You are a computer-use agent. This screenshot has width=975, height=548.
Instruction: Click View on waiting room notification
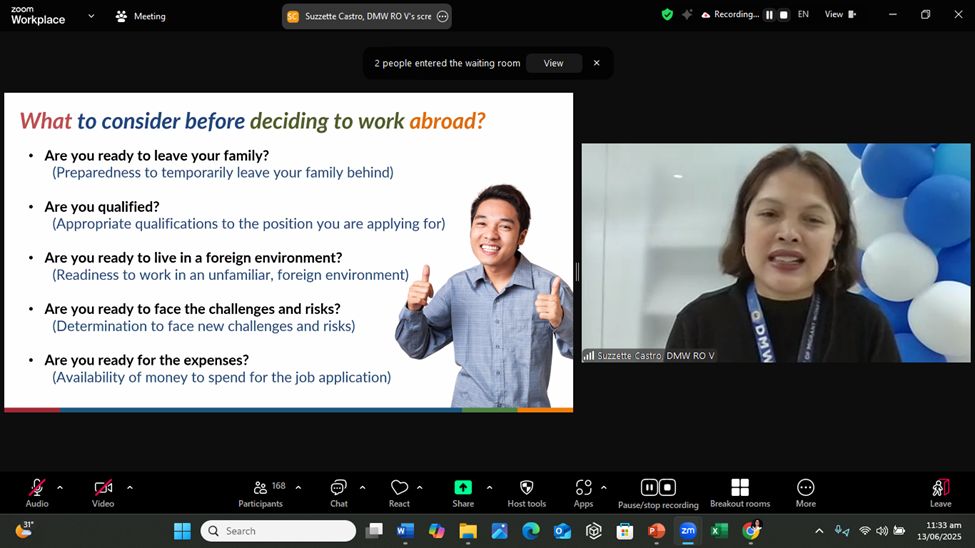tap(553, 63)
